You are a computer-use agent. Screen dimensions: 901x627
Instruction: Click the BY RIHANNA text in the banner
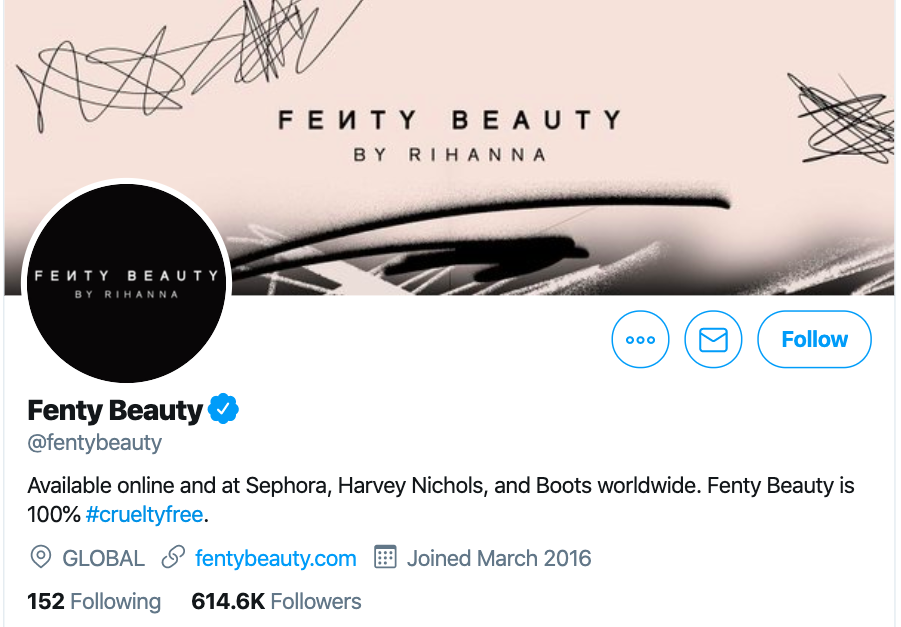449,155
